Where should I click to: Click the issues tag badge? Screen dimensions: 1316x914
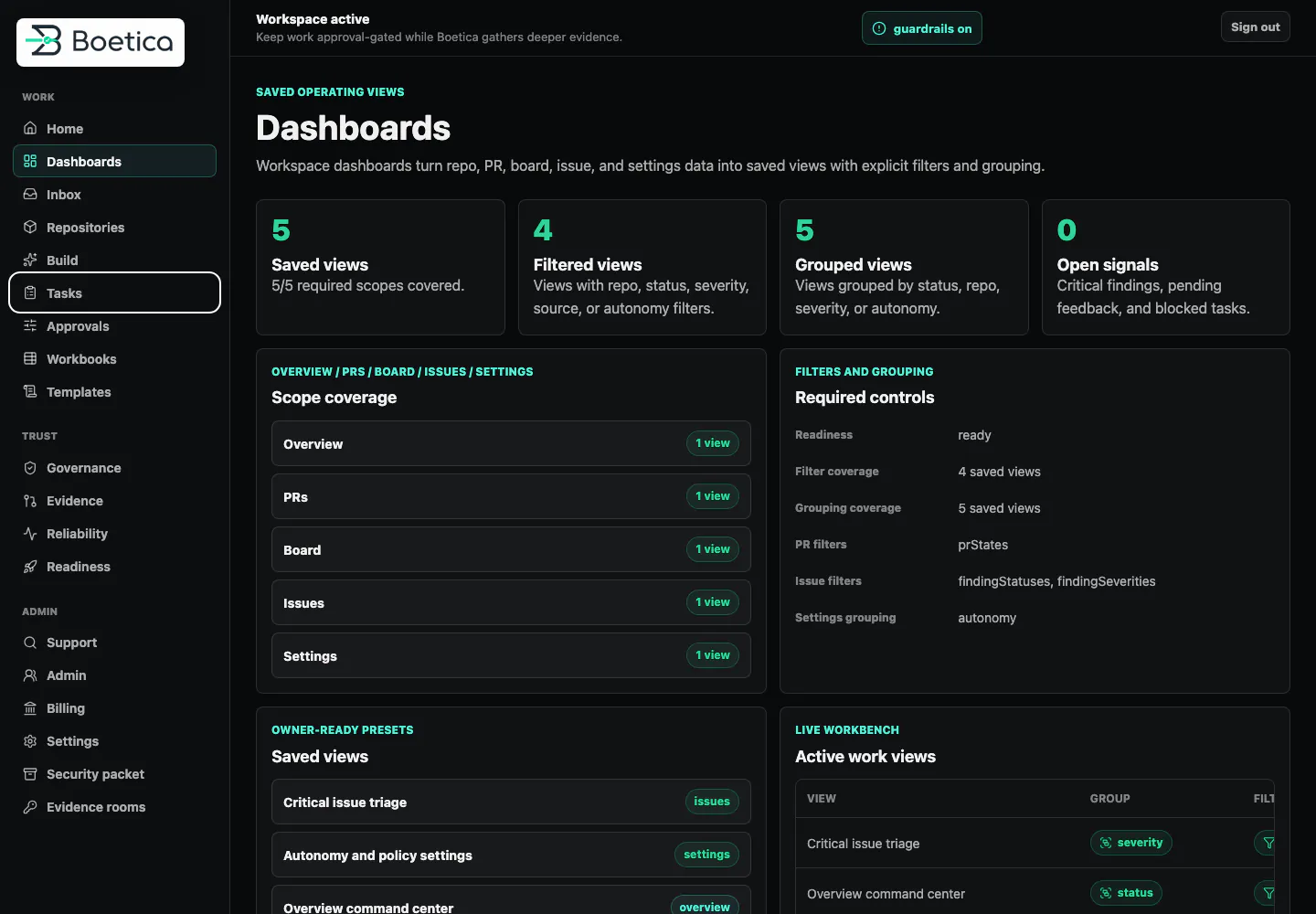click(x=712, y=802)
